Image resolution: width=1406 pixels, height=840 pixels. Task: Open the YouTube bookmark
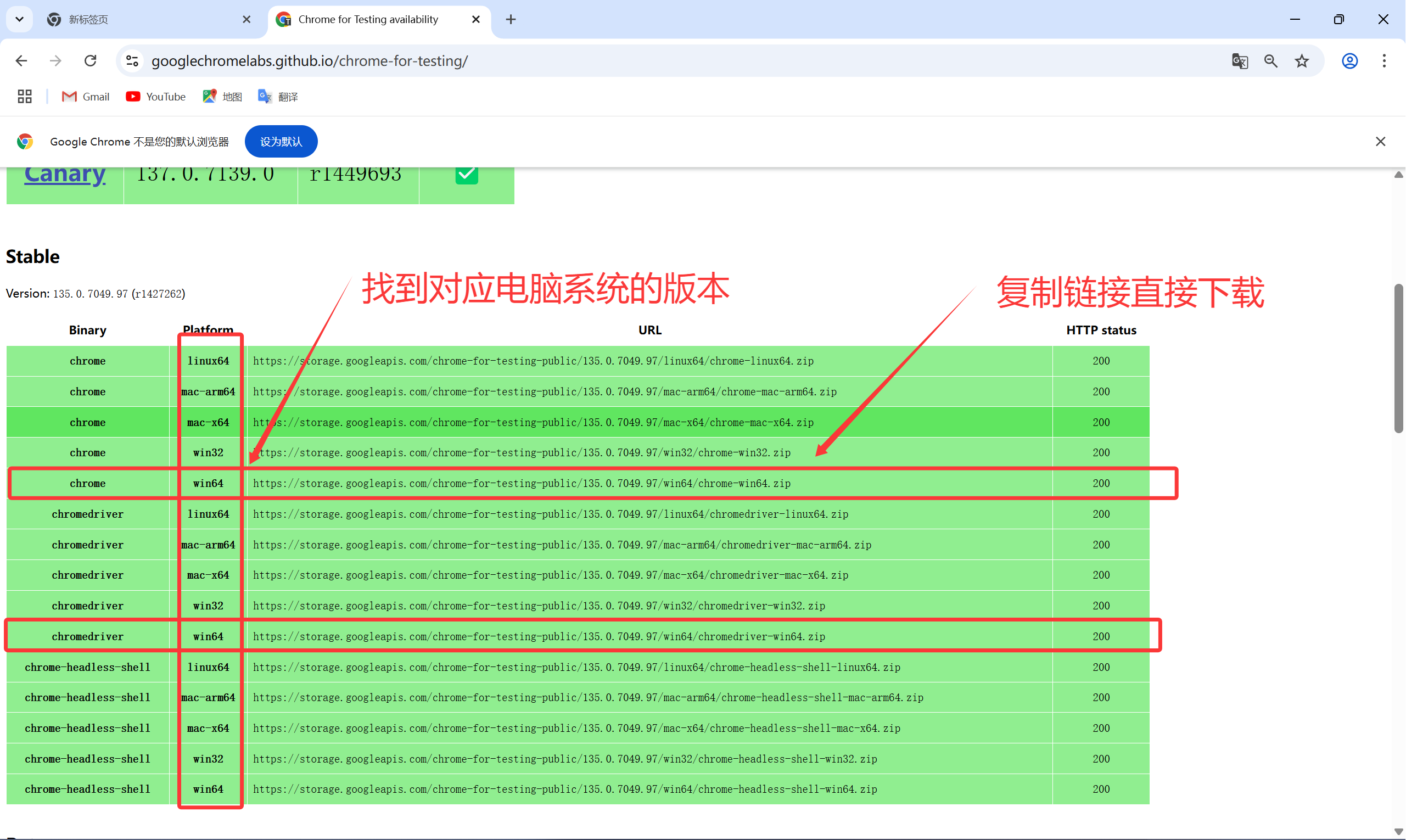pos(156,97)
